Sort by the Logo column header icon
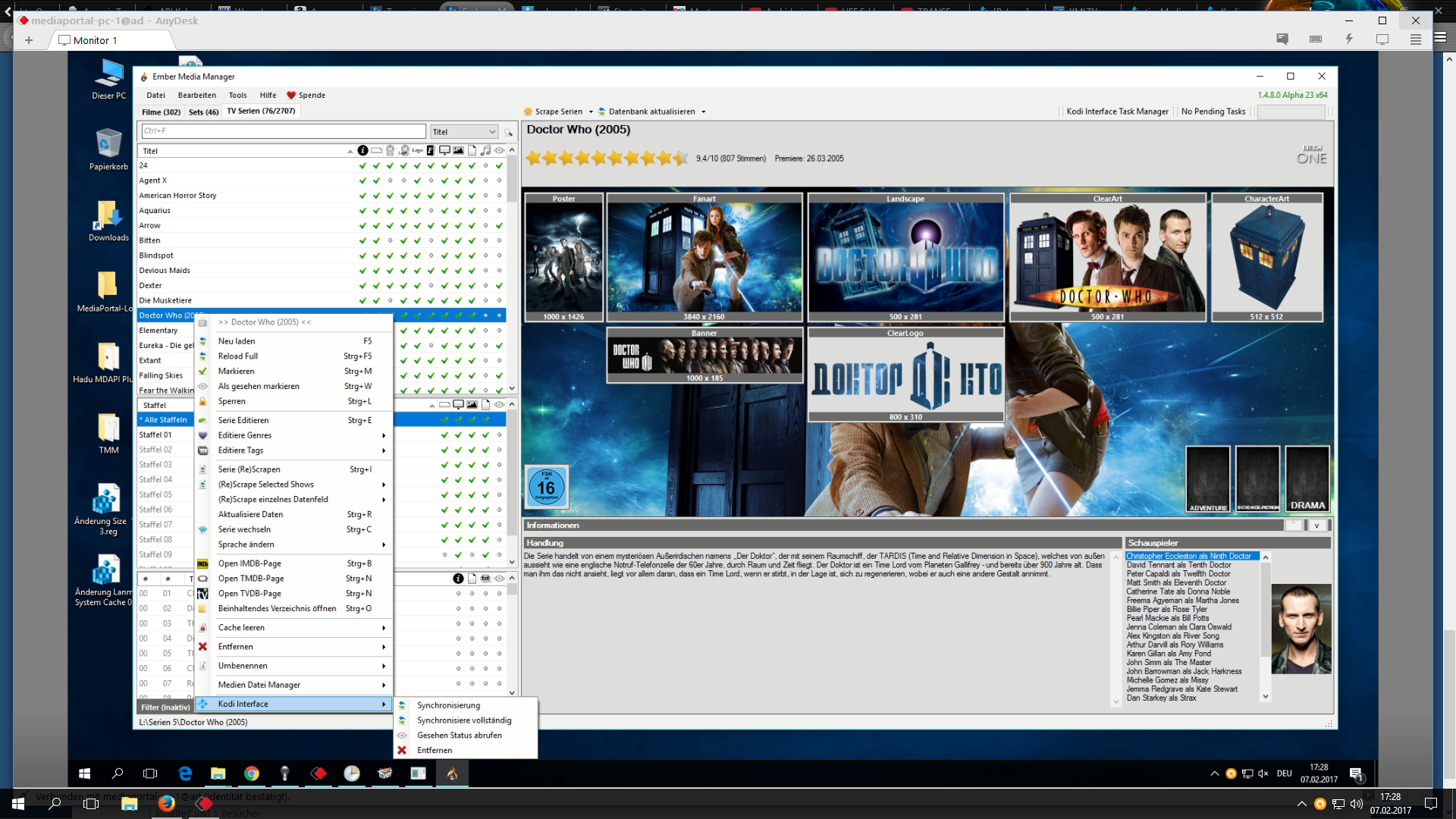The height and width of the screenshot is (819, 1456). (417, 150)
